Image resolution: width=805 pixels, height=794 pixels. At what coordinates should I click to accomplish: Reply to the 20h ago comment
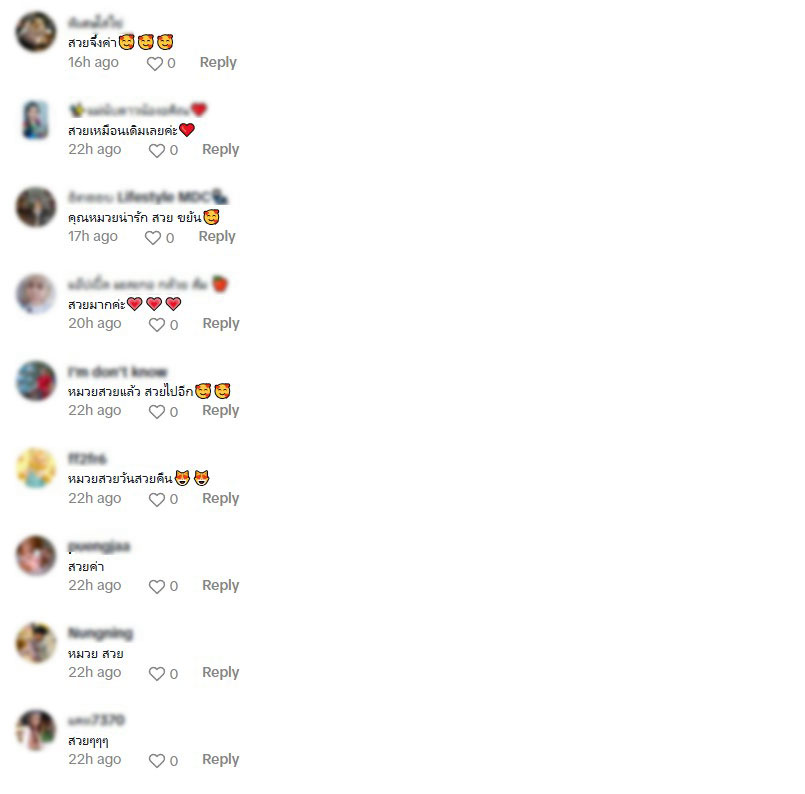pyautogui.click(x=221, y=323)
